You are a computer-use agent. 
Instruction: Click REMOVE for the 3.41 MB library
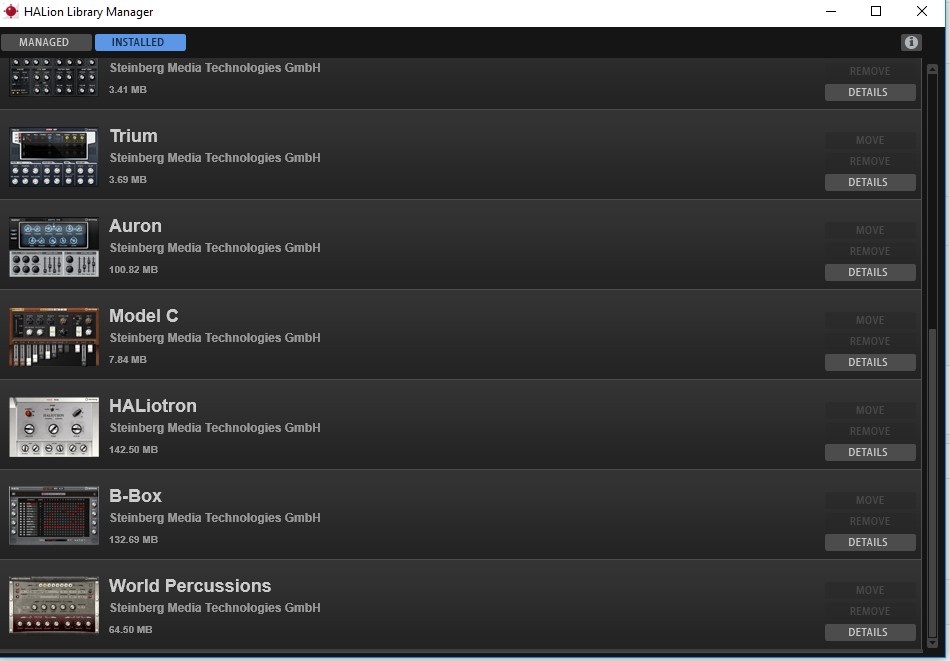tap(870, 71)
